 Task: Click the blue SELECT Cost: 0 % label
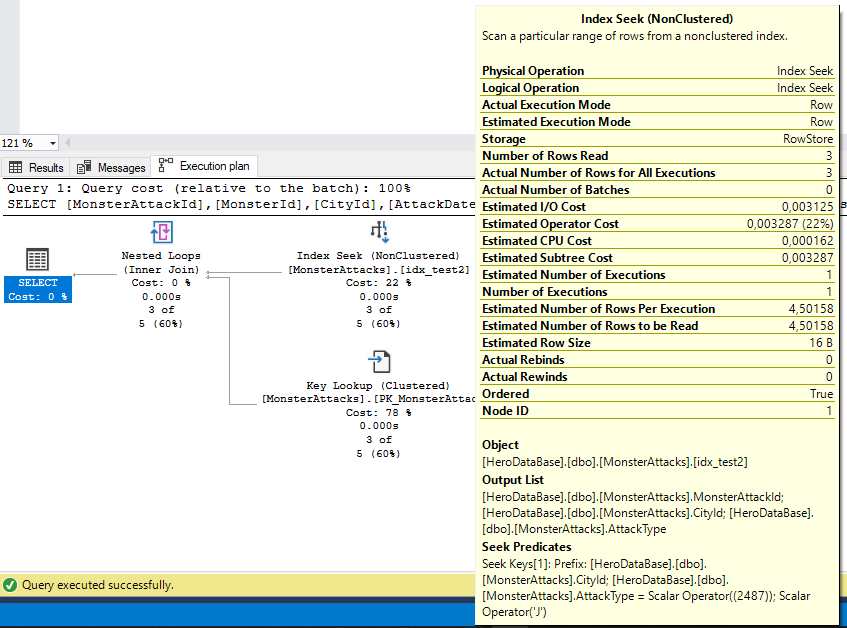38,289
